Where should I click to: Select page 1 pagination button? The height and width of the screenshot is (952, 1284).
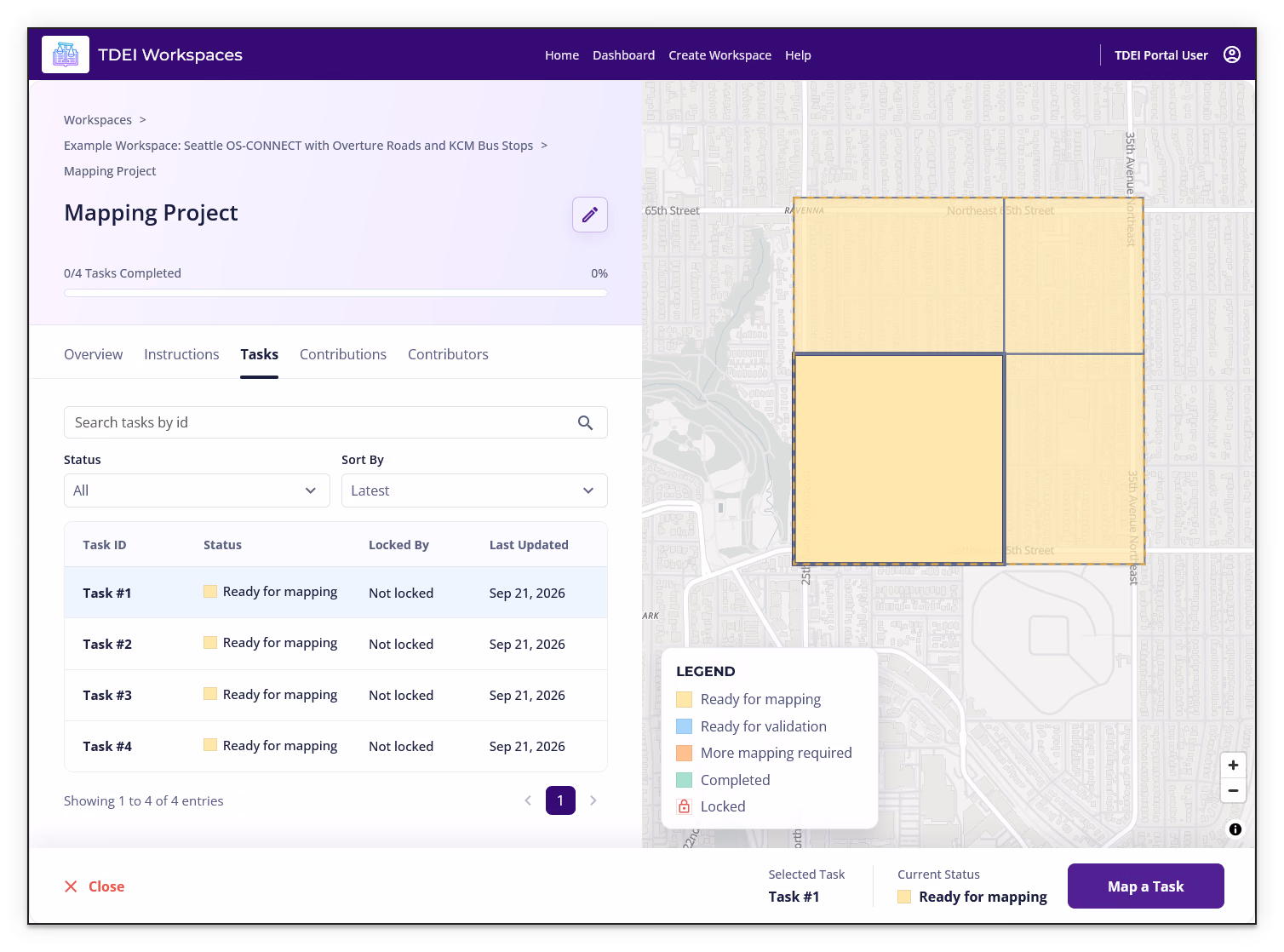point(560,800)
